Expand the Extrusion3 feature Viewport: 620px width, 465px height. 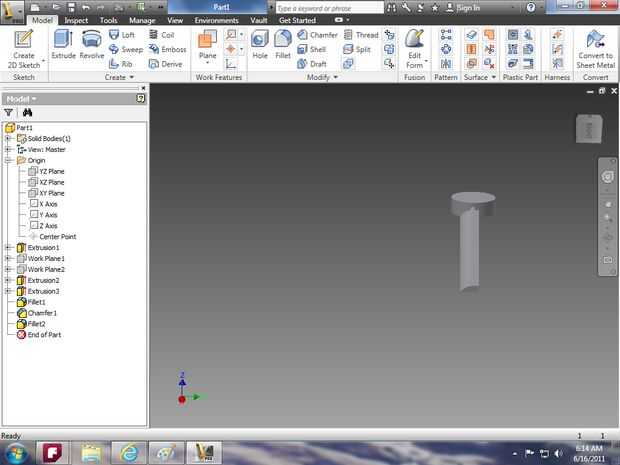(x=8, y=291)
